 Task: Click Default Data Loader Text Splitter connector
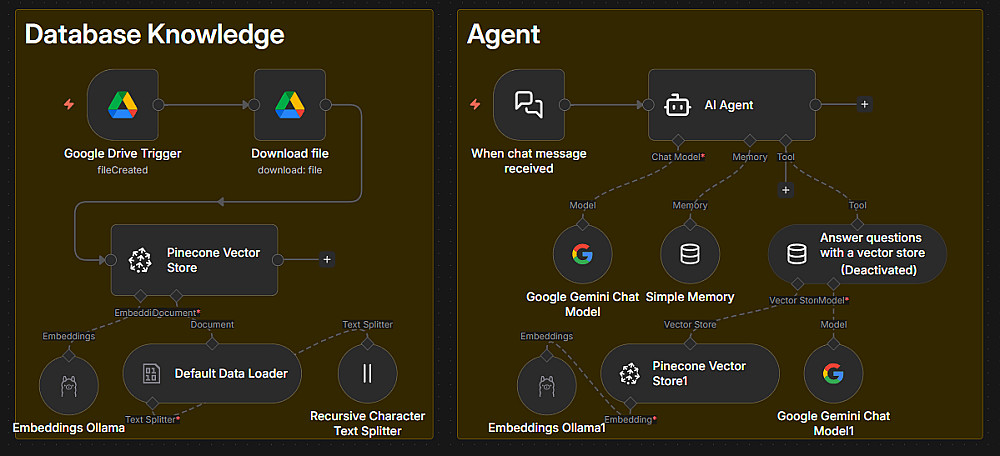click(152, 403)
